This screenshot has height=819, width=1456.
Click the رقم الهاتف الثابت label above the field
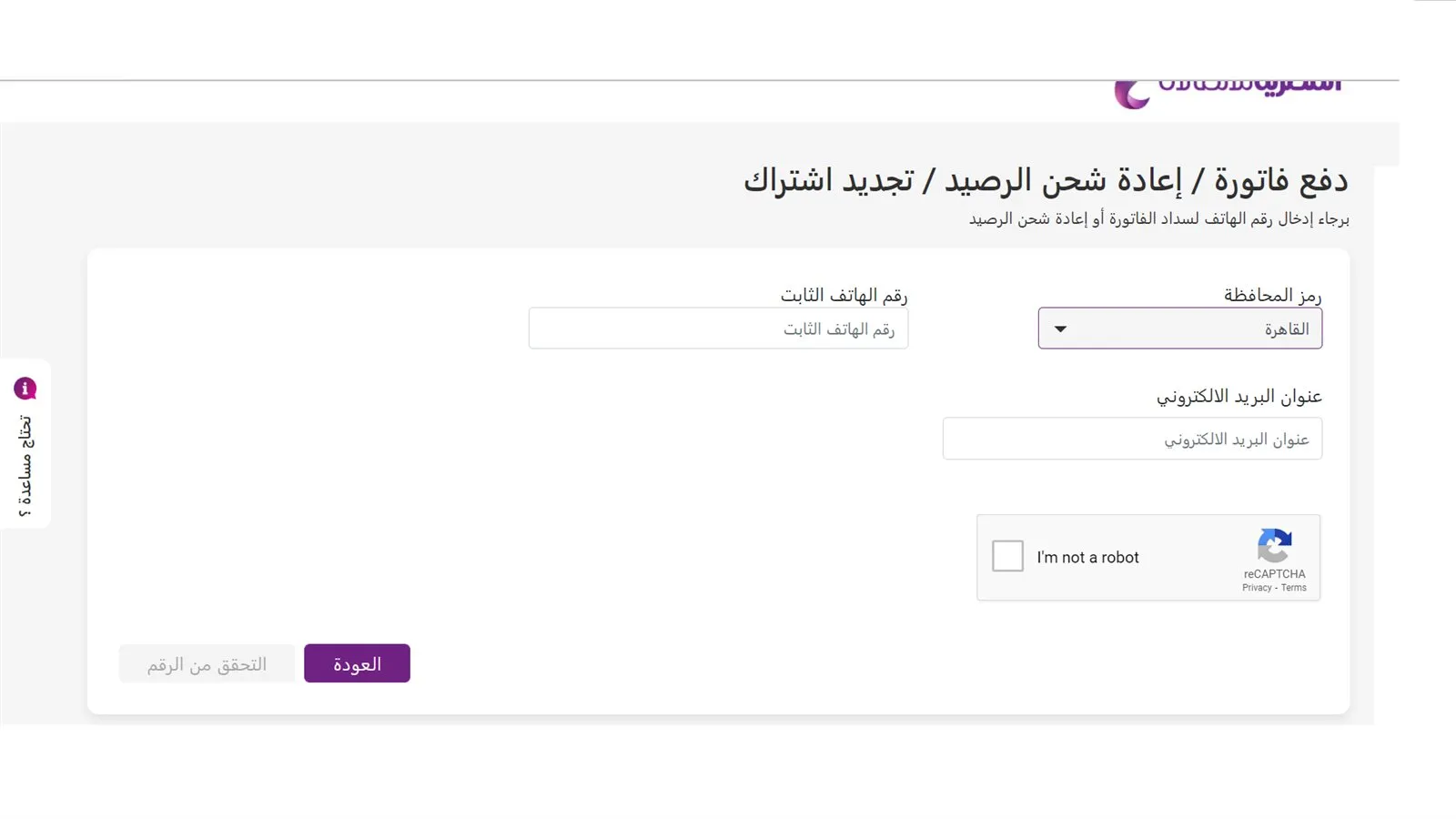pyautogui.click(x=844, y=295)
